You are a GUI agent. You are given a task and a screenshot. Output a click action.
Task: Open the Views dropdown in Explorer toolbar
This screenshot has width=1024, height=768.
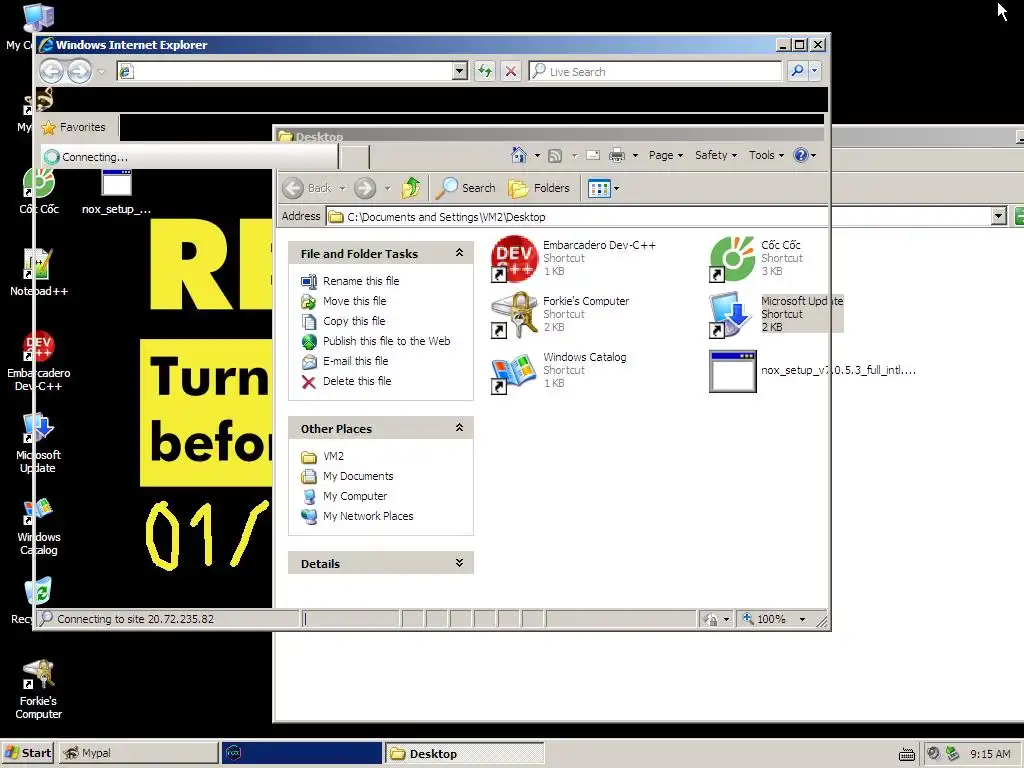click(x=603, y=189)
